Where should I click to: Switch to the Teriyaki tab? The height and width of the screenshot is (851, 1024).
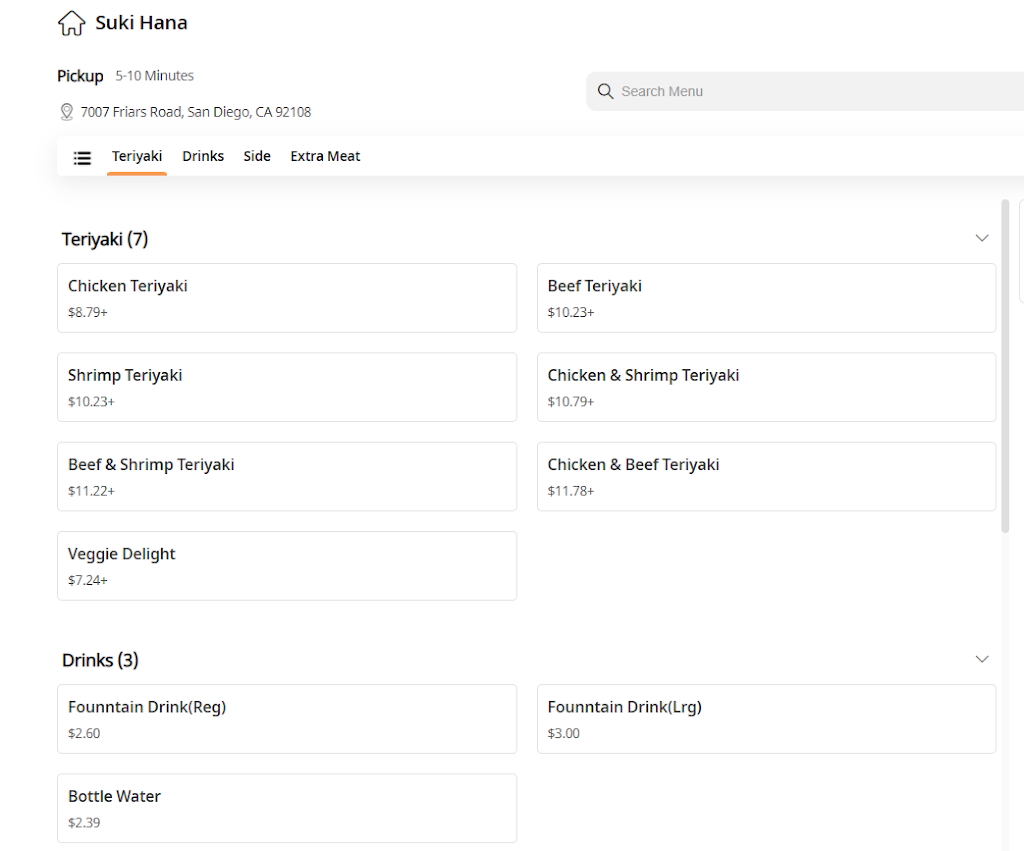[137, 156]
